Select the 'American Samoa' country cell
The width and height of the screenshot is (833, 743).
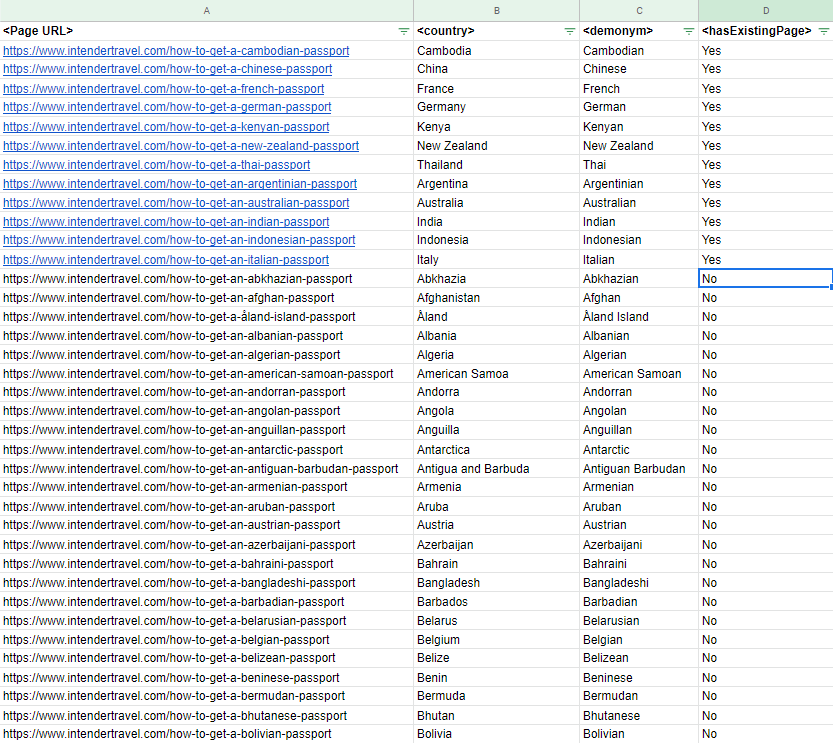click(x=497, y=374)
